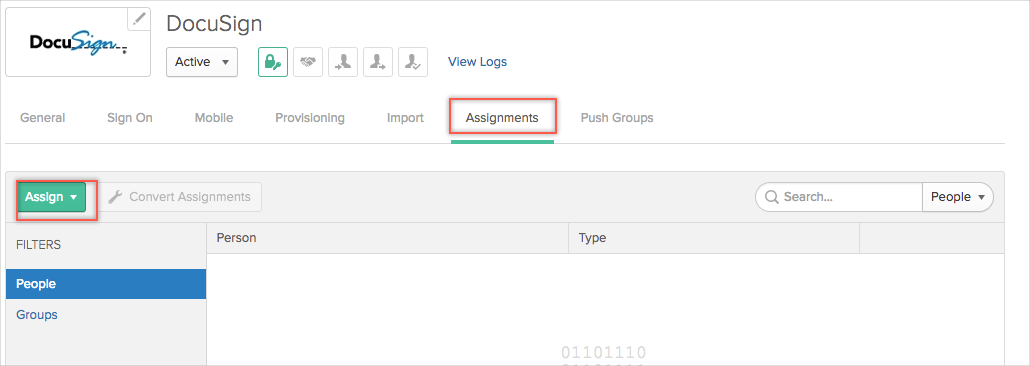Screen dimensions: 1030x366
Task: Open the Push Groups tab
Action: (617, 118)
